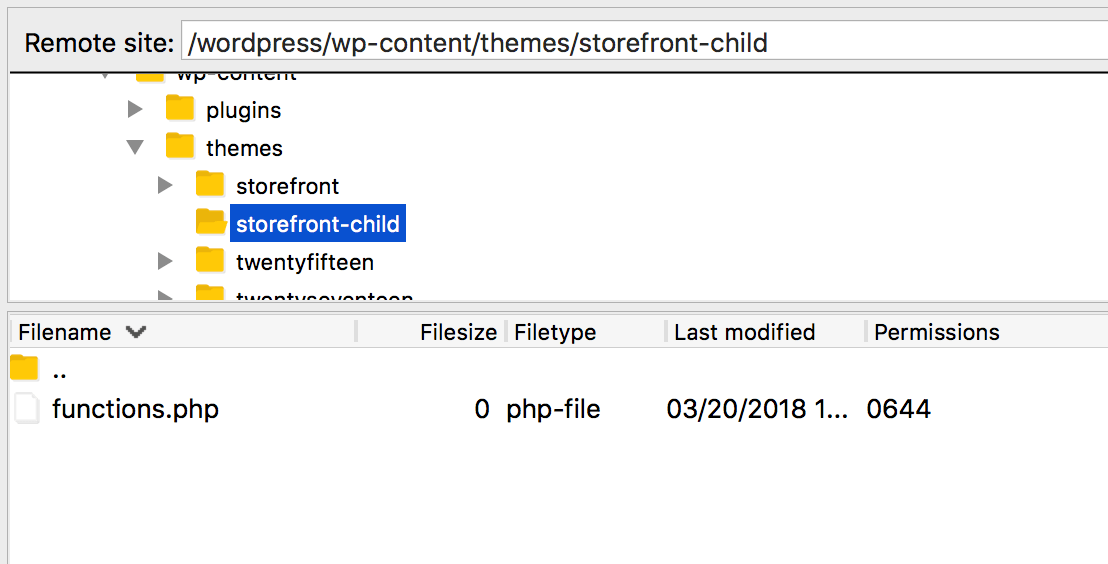Click the functions.php file icon
This screenshot has width=1108, height=564.
click(x=27, y=409)
